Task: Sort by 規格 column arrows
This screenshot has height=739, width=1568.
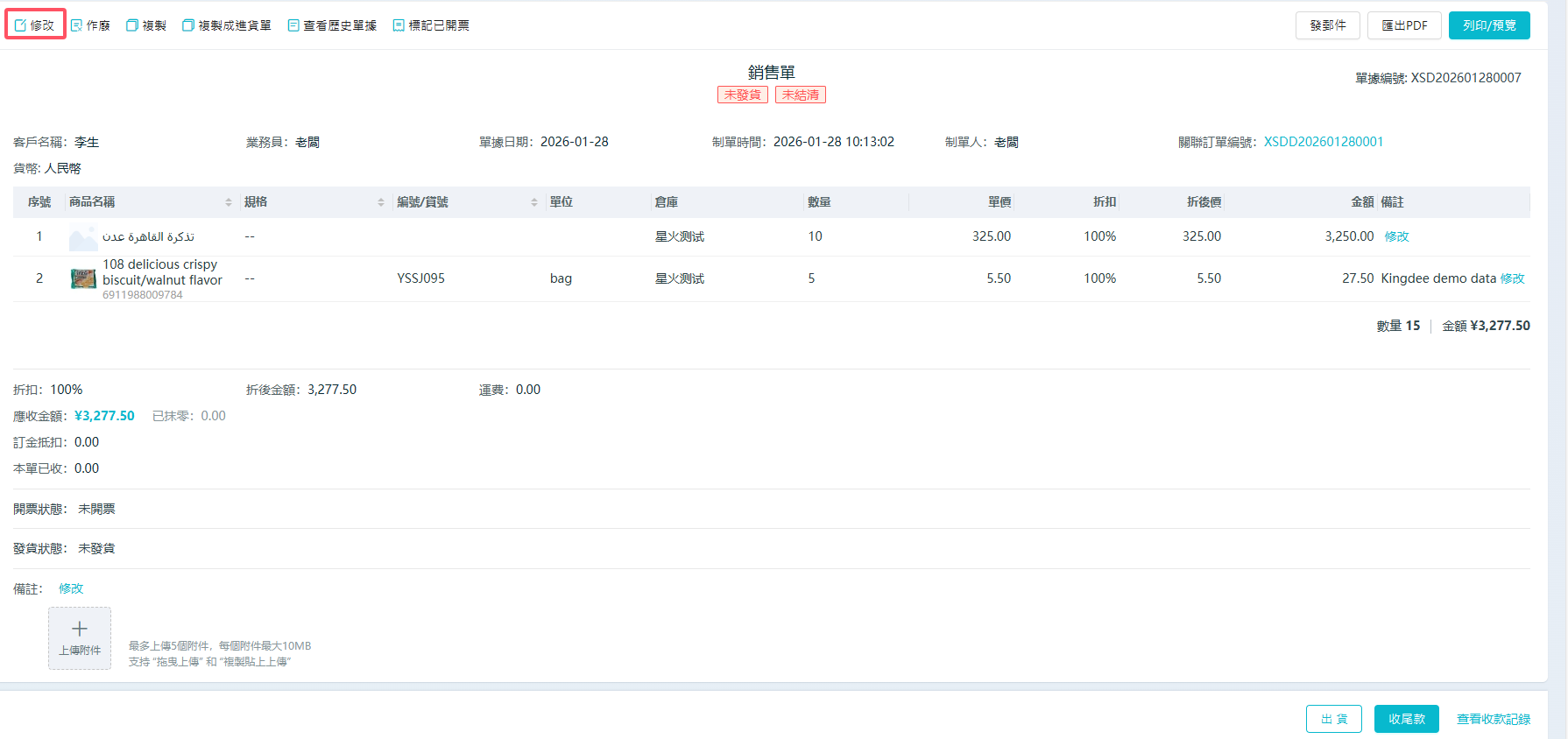Action: [x=381, y=202]
